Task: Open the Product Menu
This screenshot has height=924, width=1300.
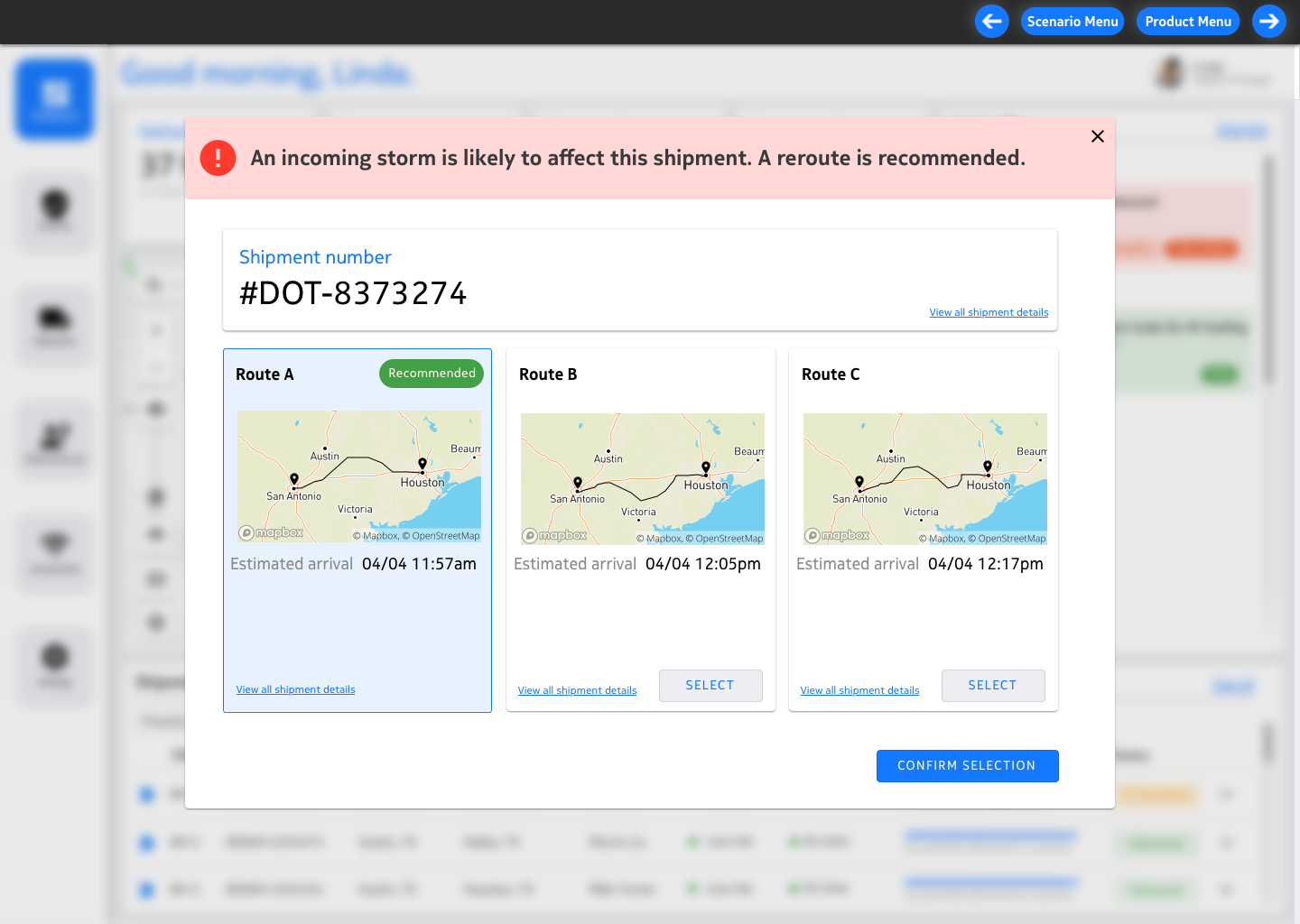Action: [x=1188, y=22]
